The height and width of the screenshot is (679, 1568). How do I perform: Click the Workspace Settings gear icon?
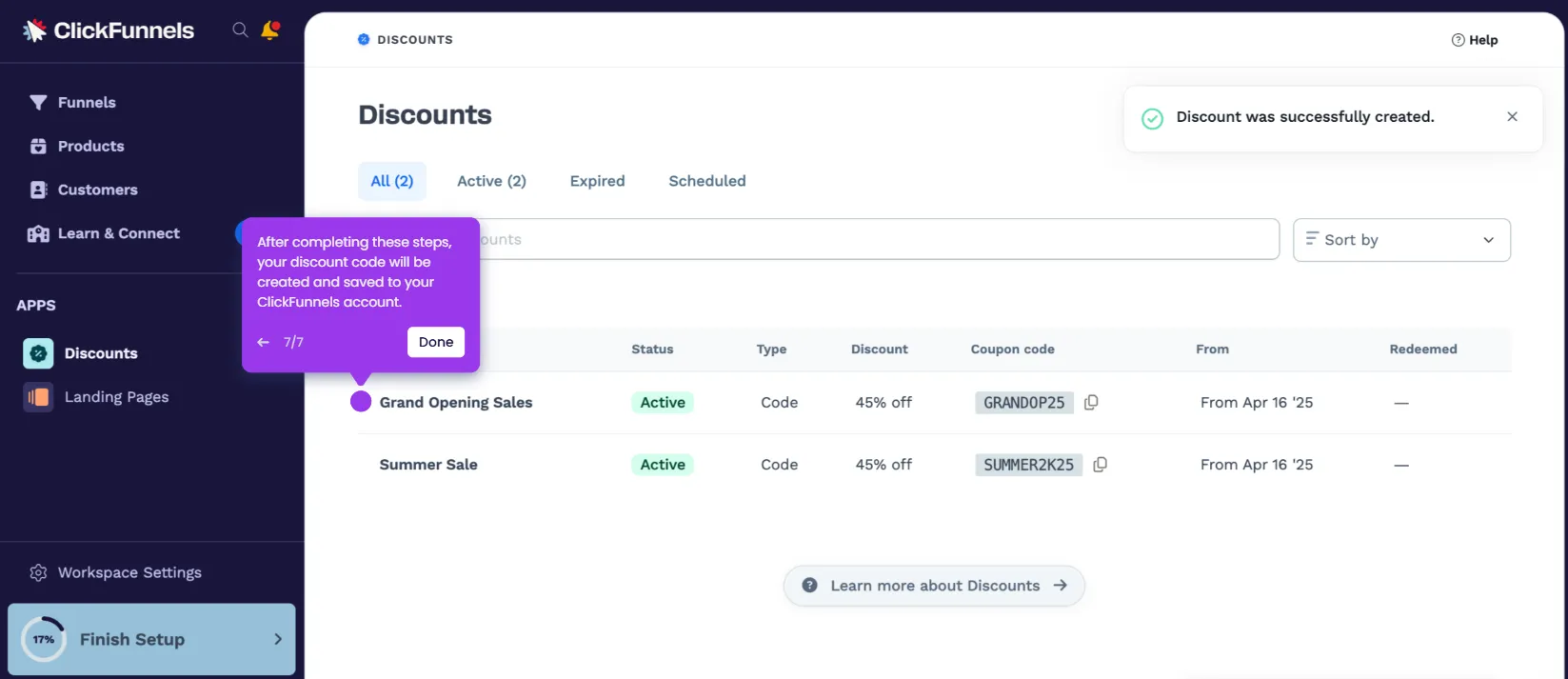(x=38, y=572)
